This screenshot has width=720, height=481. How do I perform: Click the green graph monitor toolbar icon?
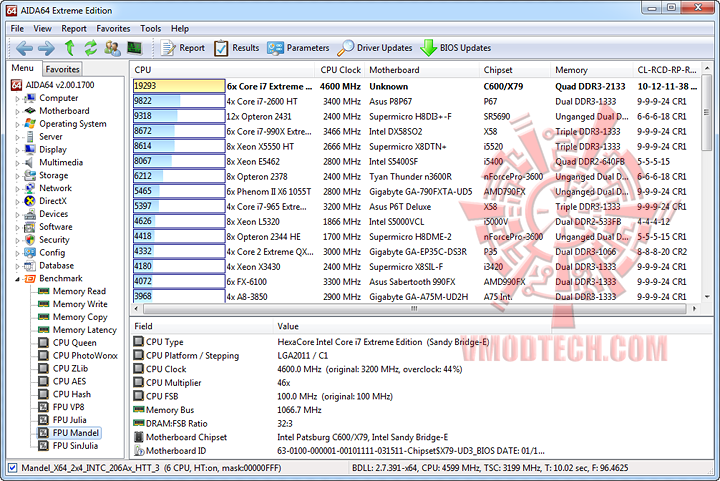pyautogui.click(x=134, y=48)
